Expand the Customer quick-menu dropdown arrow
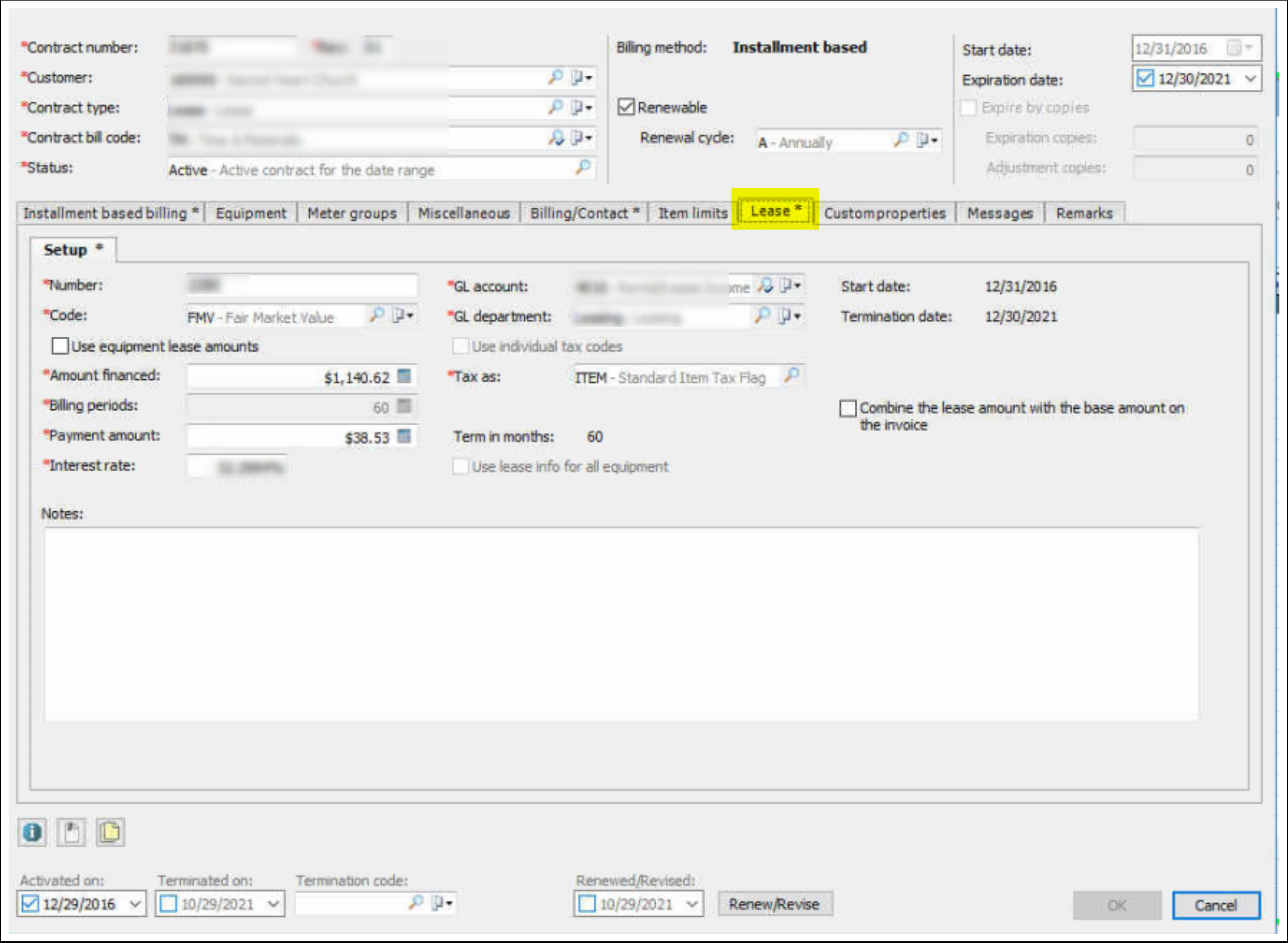 [582, 77]
